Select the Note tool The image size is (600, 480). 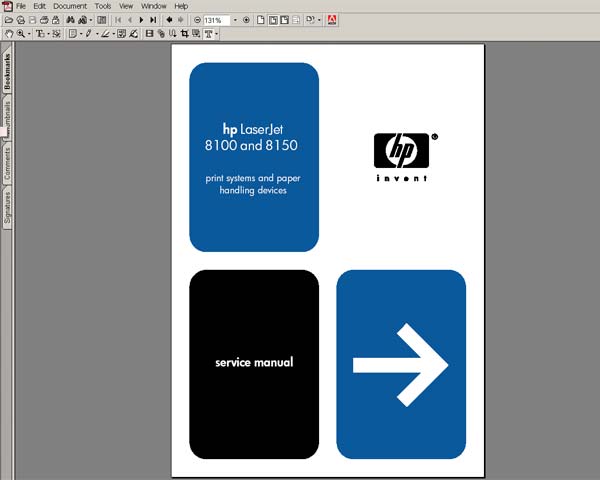72,34
